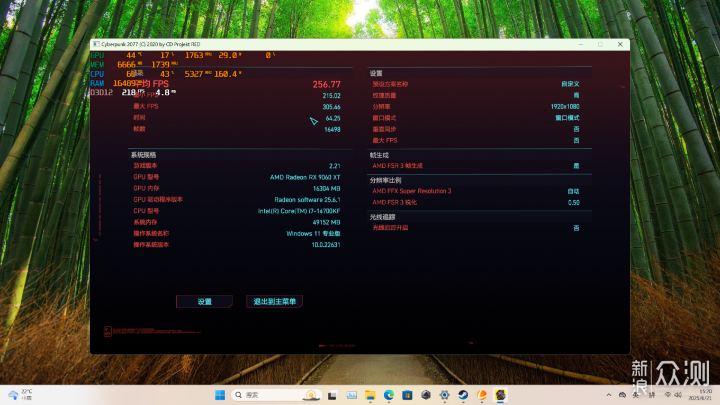Click the OS version 10.0.22631
The image size is (720, 405).
(326, 245)
